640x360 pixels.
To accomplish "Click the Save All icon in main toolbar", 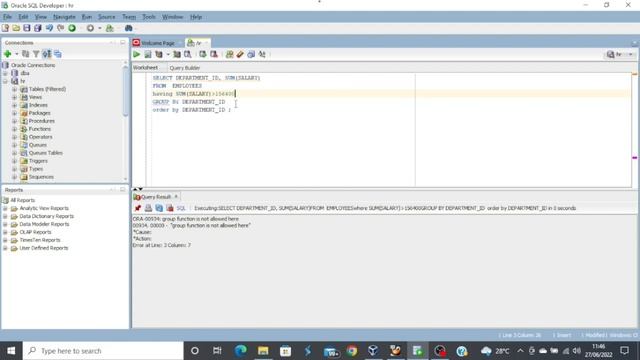I will pyautogui.click(x=38, y=28).
